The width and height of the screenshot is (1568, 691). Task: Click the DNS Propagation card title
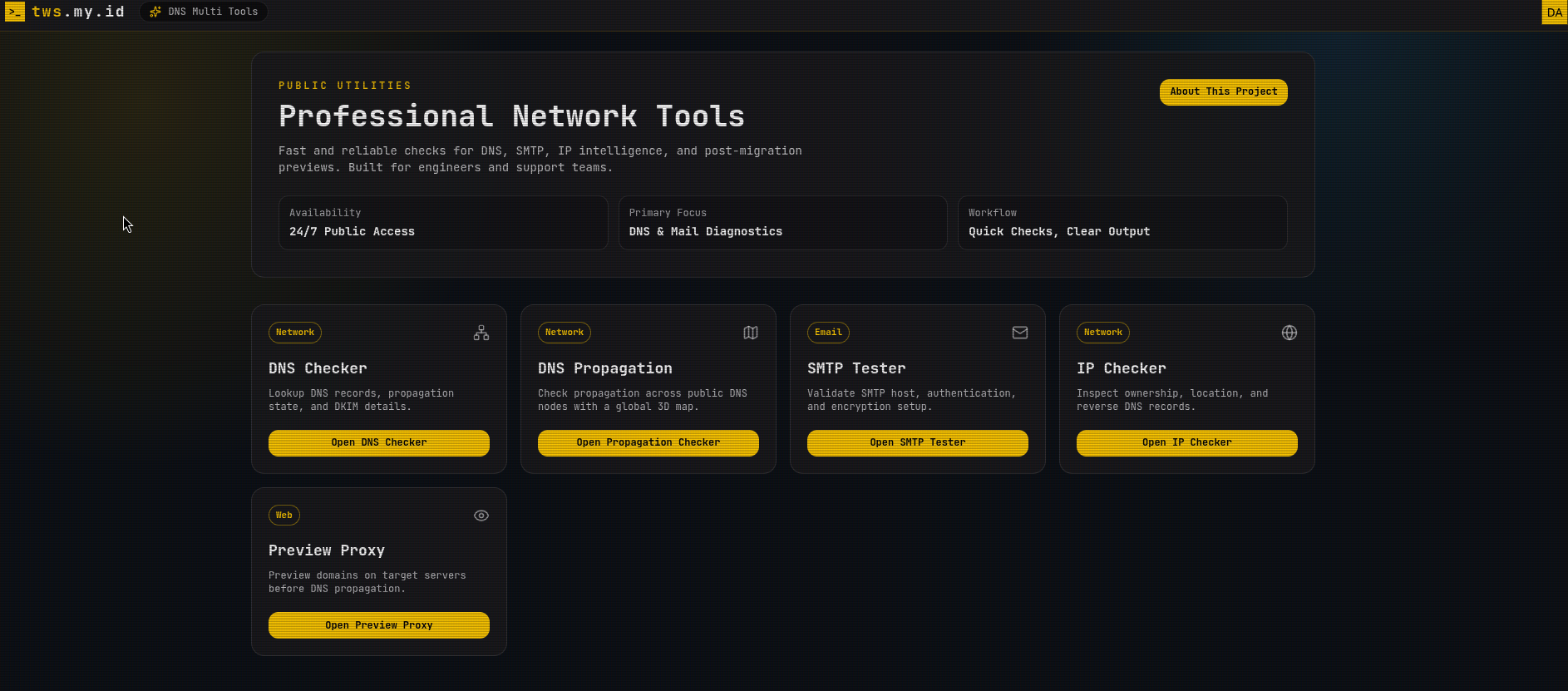pos(605,368)
